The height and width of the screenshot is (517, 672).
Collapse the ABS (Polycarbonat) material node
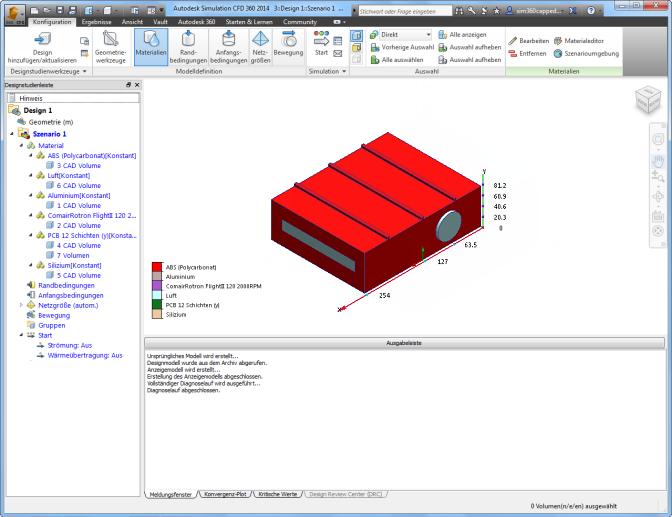coord(31,156)
